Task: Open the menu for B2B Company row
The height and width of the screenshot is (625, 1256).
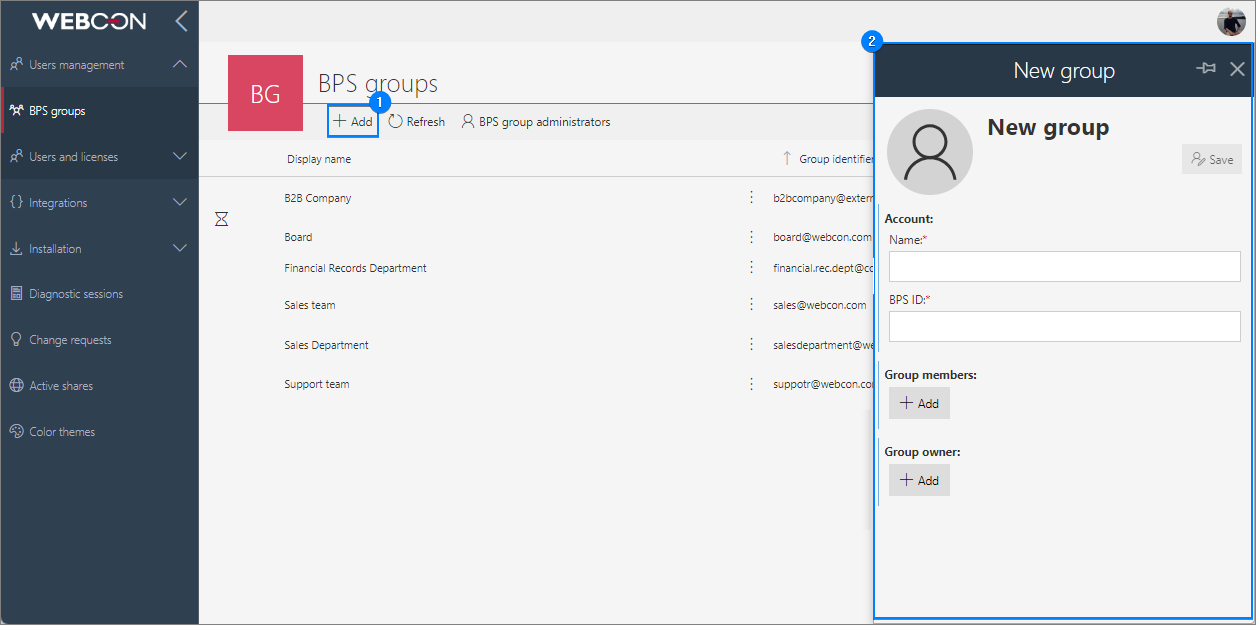Action: click(x=751, y=197)
